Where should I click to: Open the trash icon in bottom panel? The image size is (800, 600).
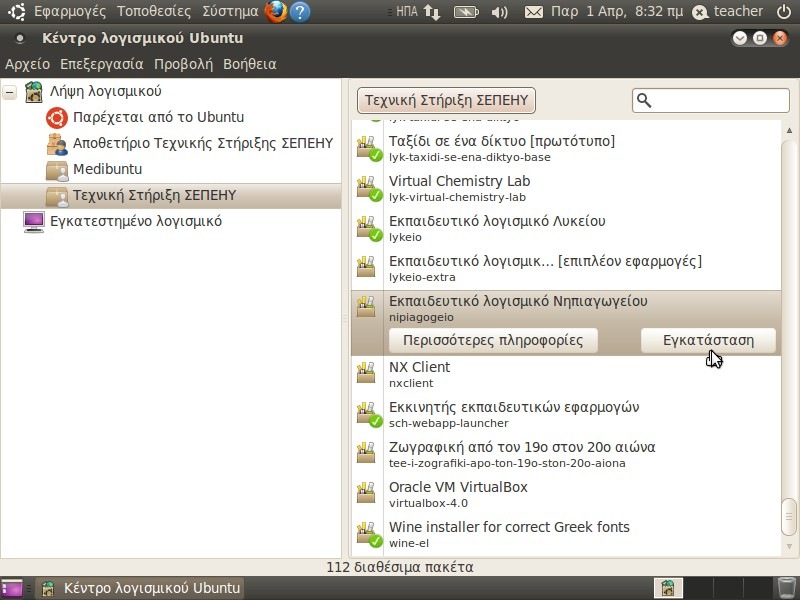[x=787, y=588]
